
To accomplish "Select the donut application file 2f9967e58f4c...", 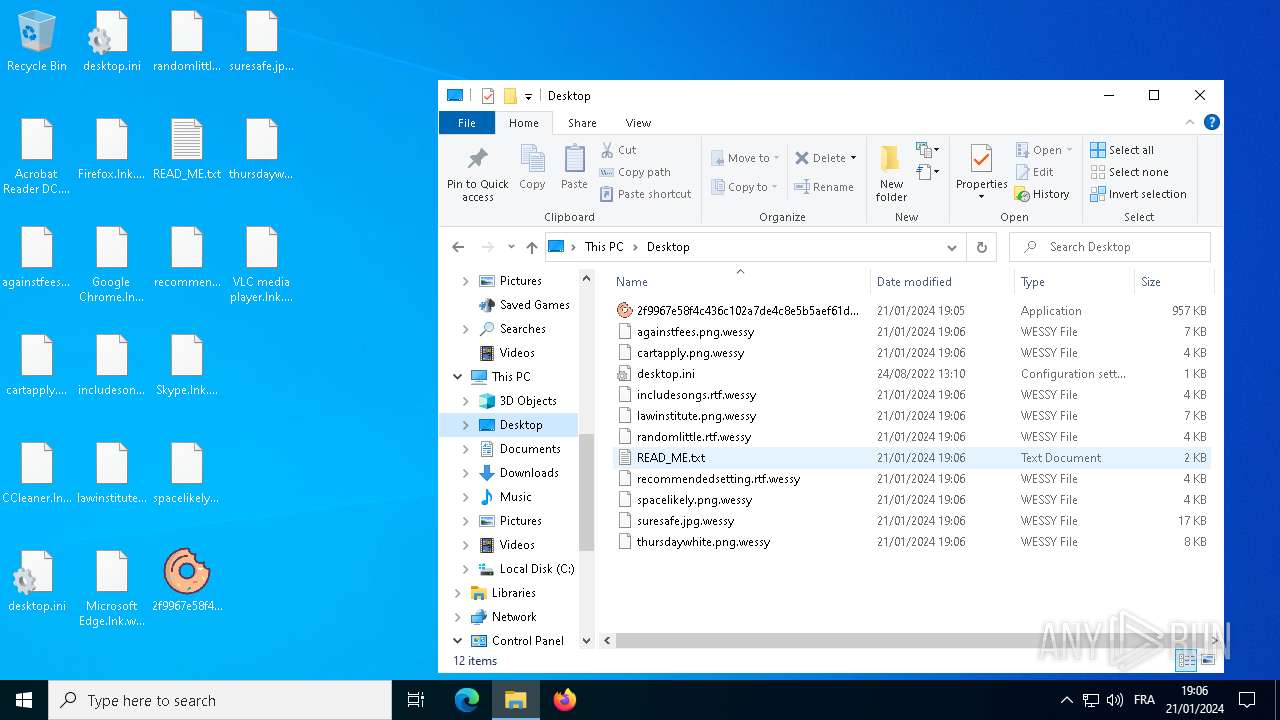I will [x=738, y=311].
